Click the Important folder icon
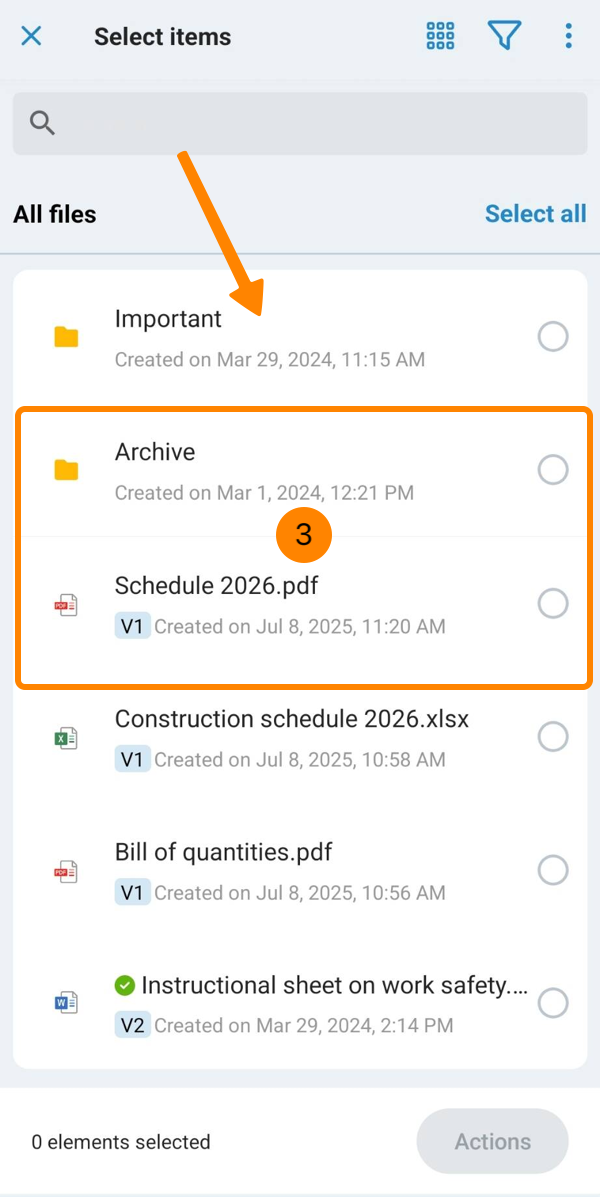 [x=66, y=337]
